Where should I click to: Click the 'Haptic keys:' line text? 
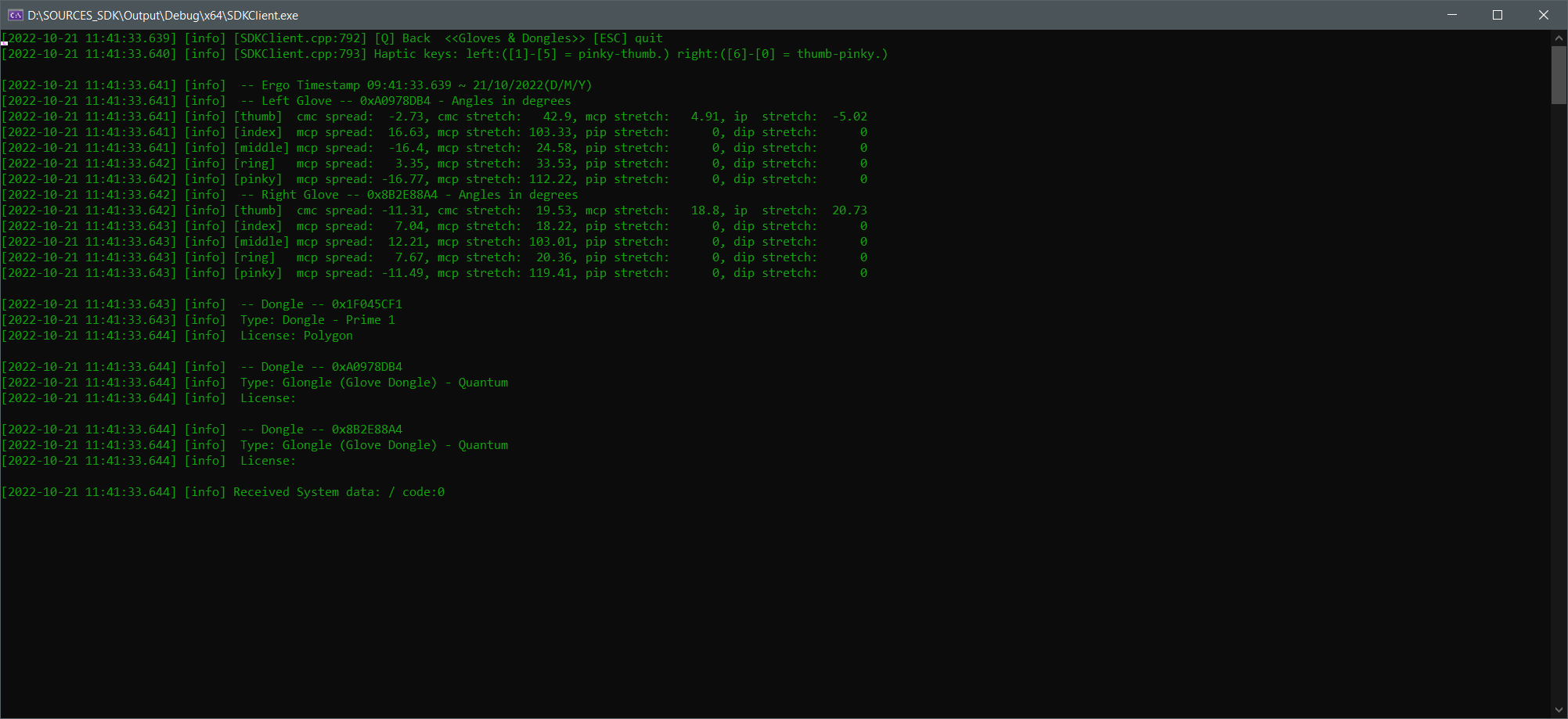[631, 54]
